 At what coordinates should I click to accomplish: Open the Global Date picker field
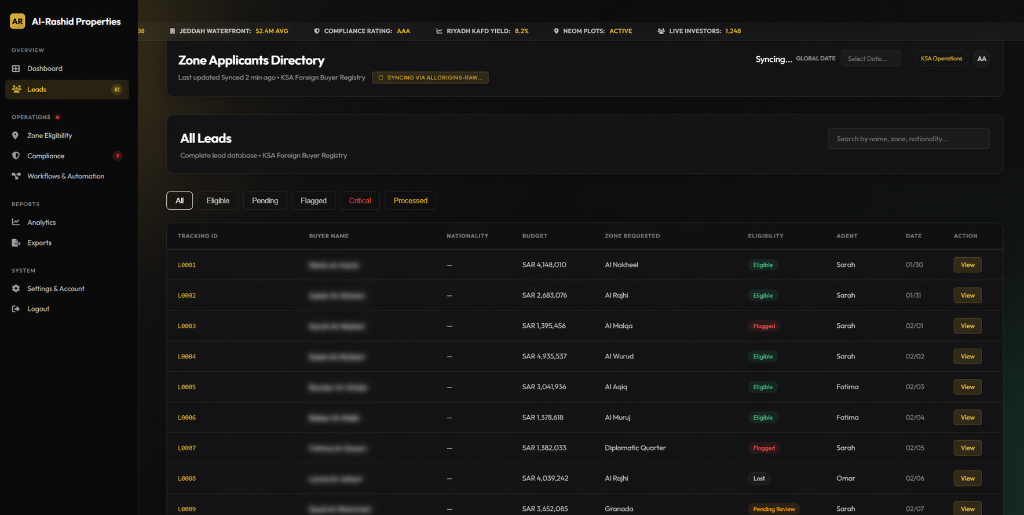pos(870,59)
